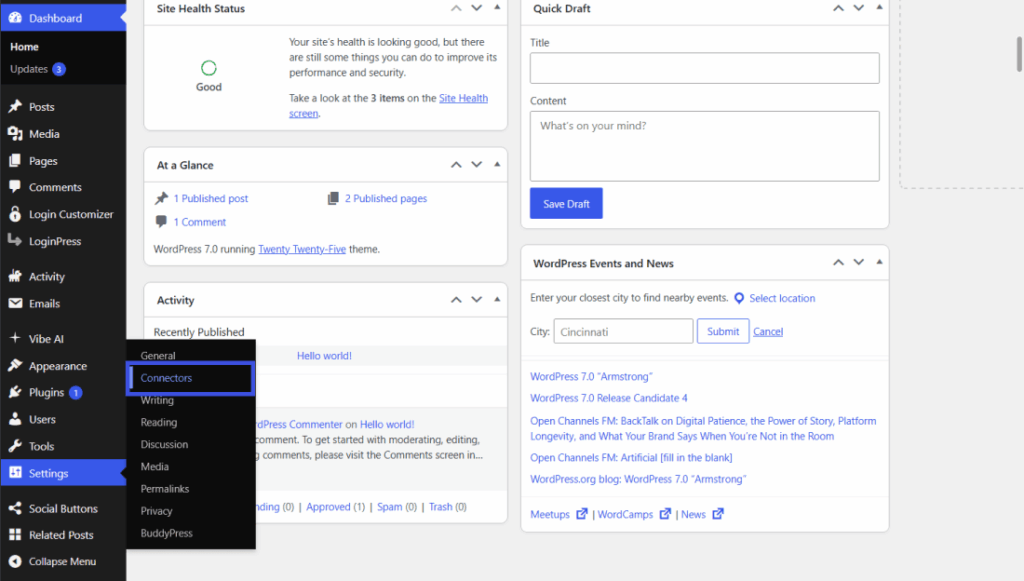Image resolution: width=1024 pixels, height=581 pixels.
Task: Open WordPress 7.0 Release Candidate 4 news
Action: tap(609, 398)
